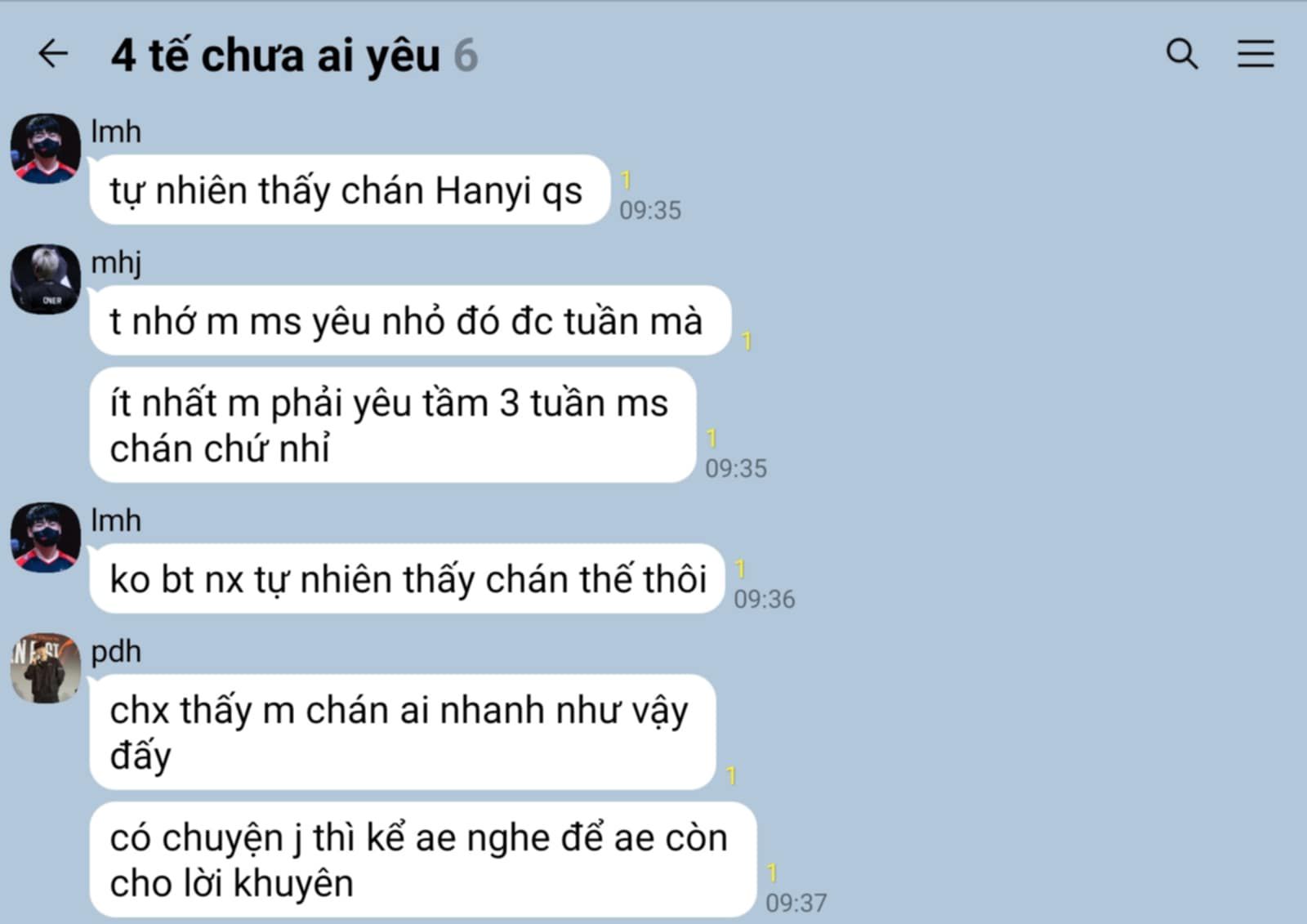This screenshot has width=1307, height=924.
Task: Tap message 'ko bt nx tự nhiên thấy chán'
Action: pos(407,578)
